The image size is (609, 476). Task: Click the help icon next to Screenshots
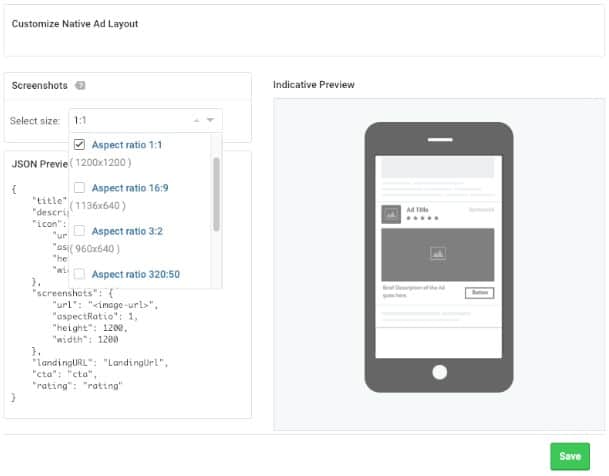click(x=80, y=86)
